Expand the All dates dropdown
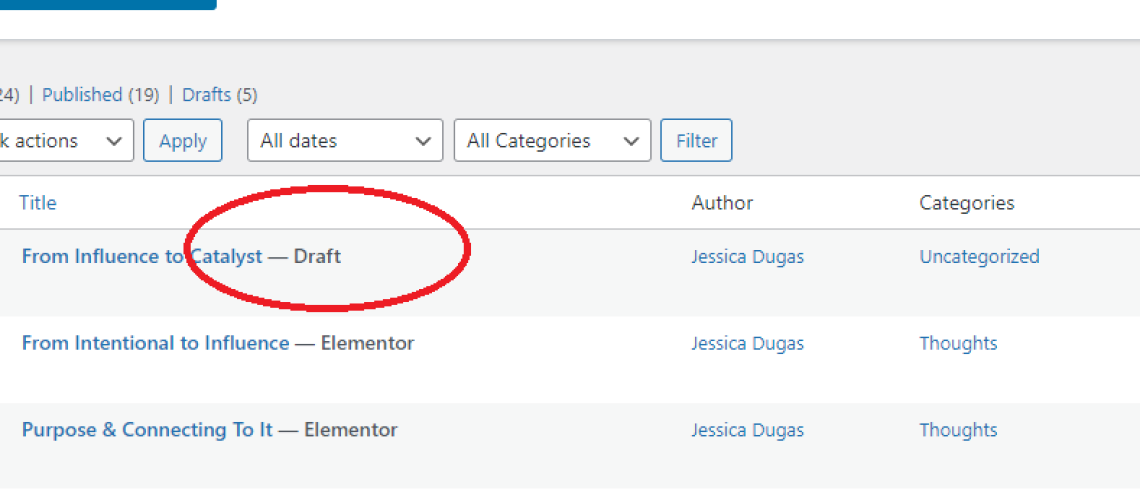 click(345, 140)
